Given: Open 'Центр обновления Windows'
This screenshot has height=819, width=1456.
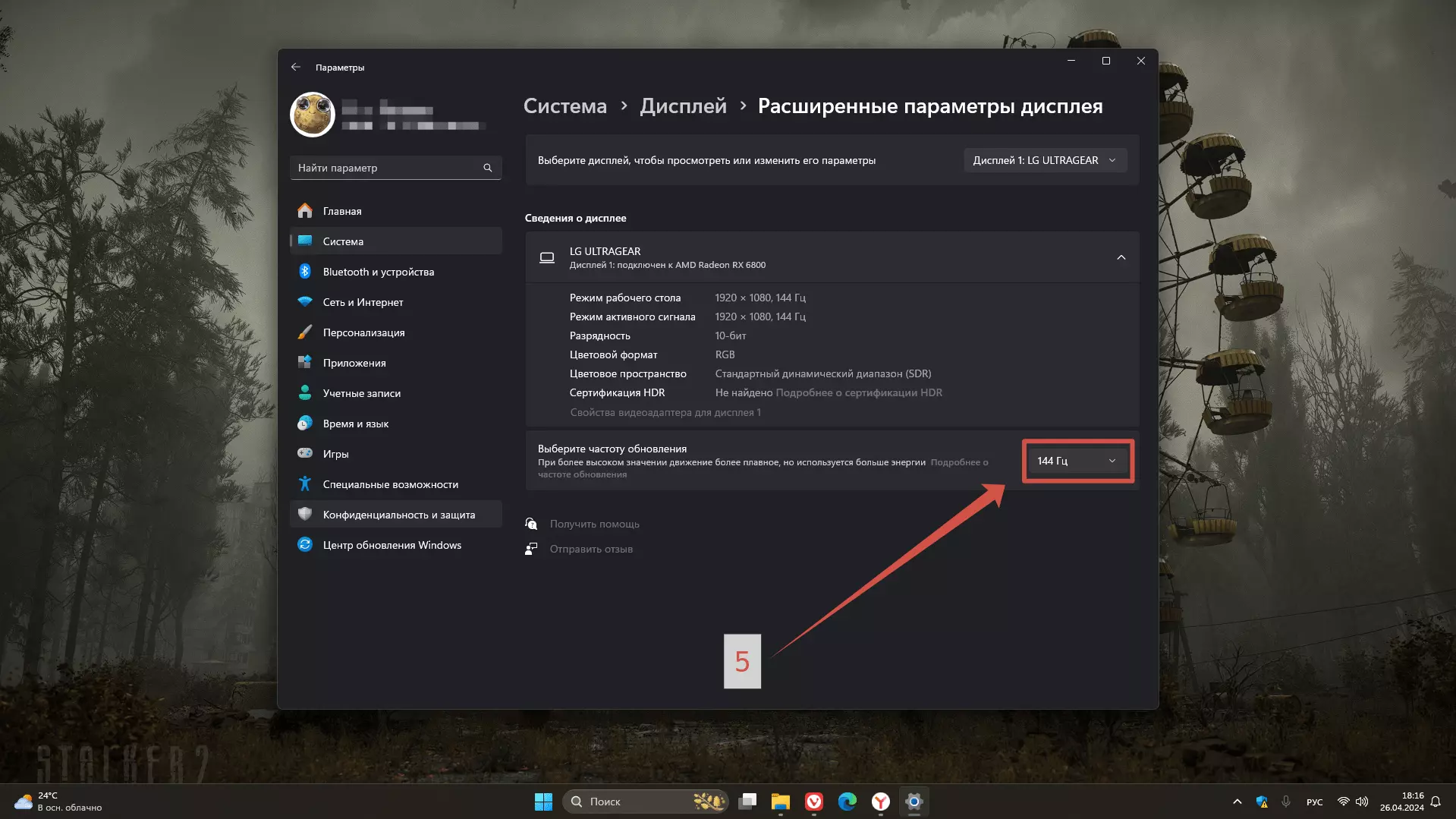Looking at the screenshot, I should [395, 545].
